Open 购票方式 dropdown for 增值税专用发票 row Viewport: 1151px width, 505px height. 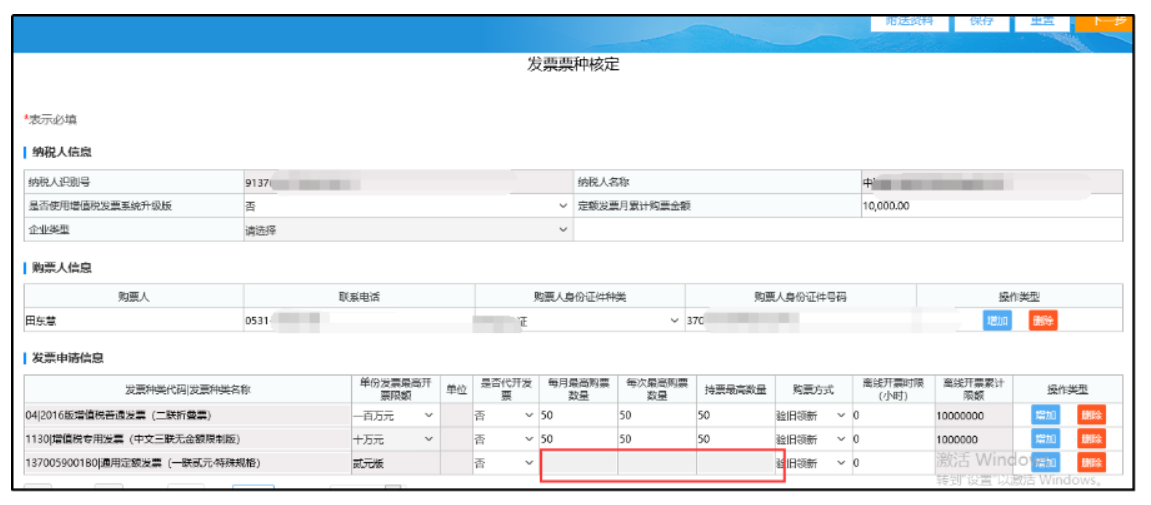point(811,439)
